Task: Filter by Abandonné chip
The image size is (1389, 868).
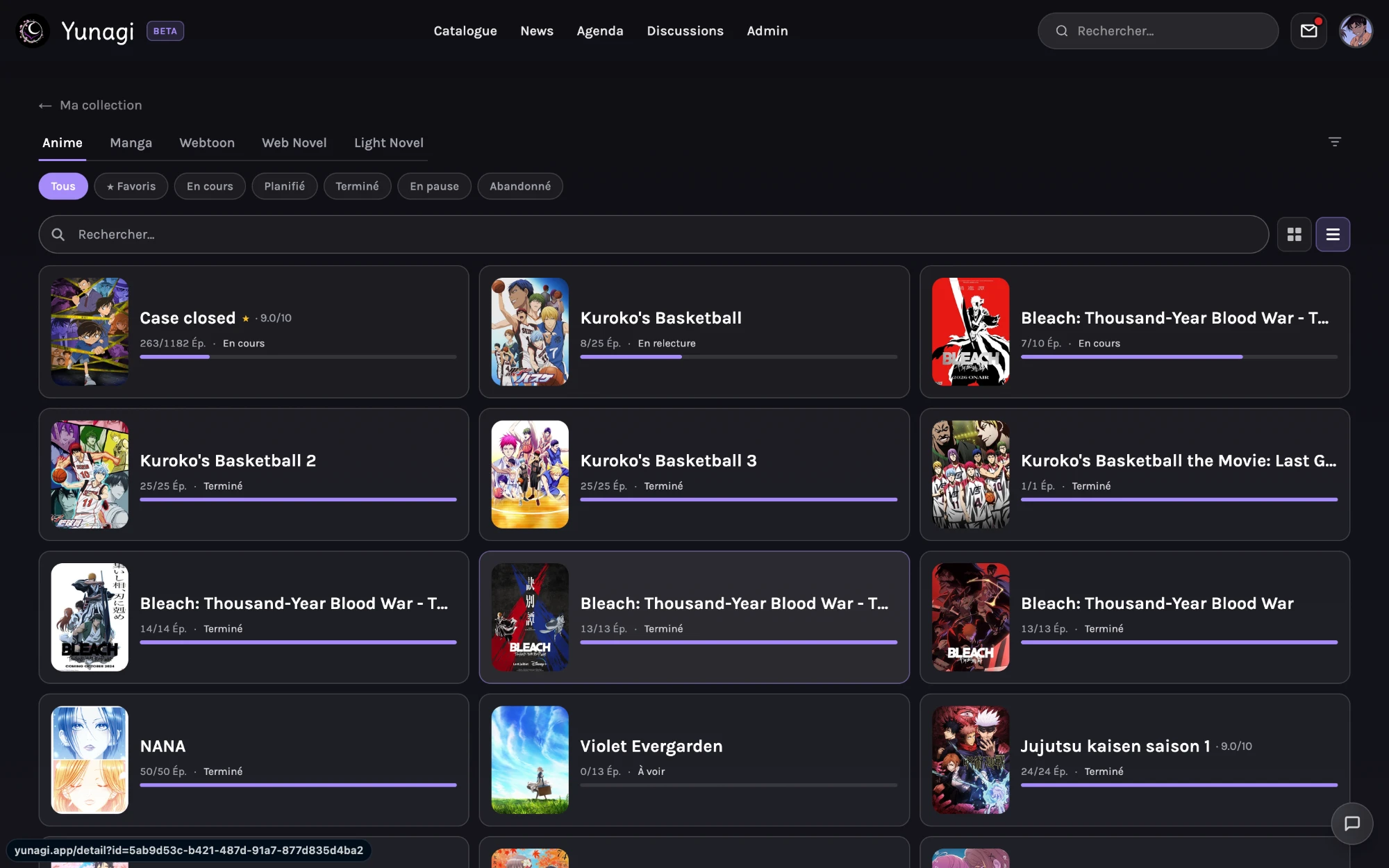Action: pos(520,186)
